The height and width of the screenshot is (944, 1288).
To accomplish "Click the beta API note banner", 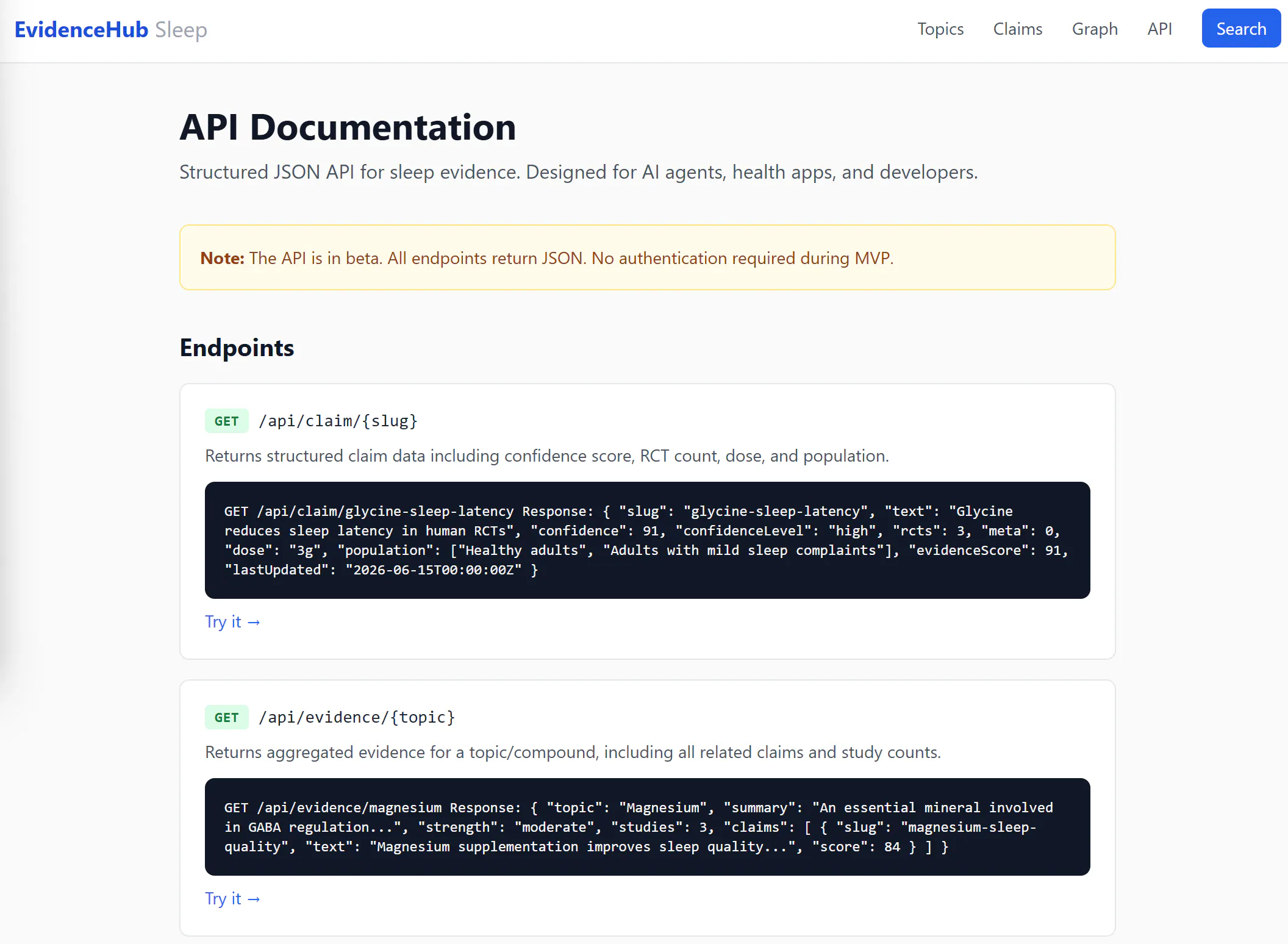I will 647,257.
